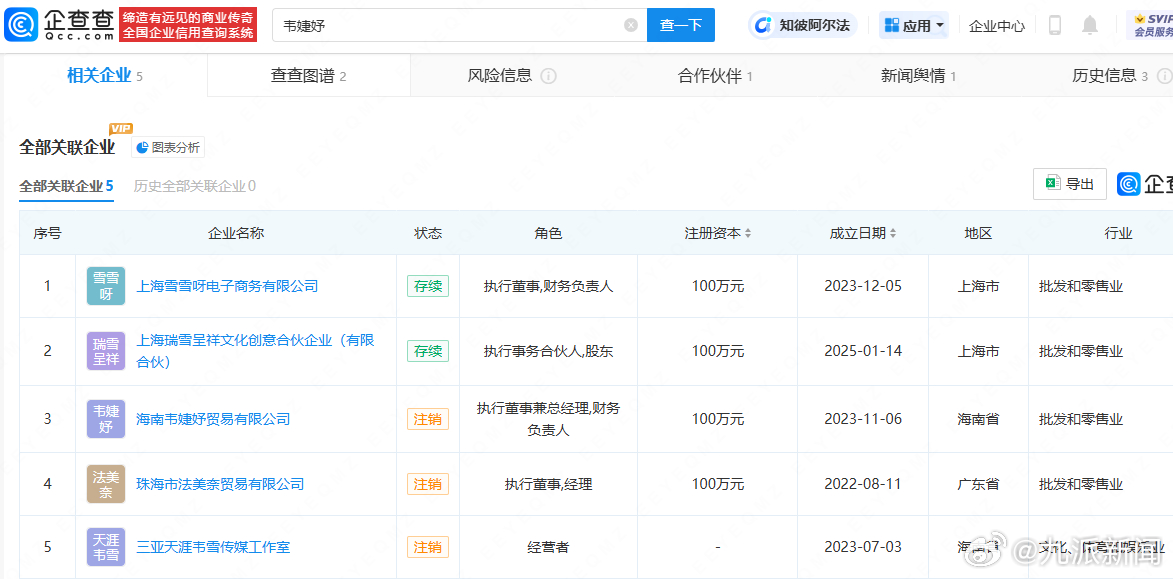This screenshot has width=1173, height=579.
Task: Open 三亚天涯韦雪传媒工作室 link
Action: (x=212, y=547)
